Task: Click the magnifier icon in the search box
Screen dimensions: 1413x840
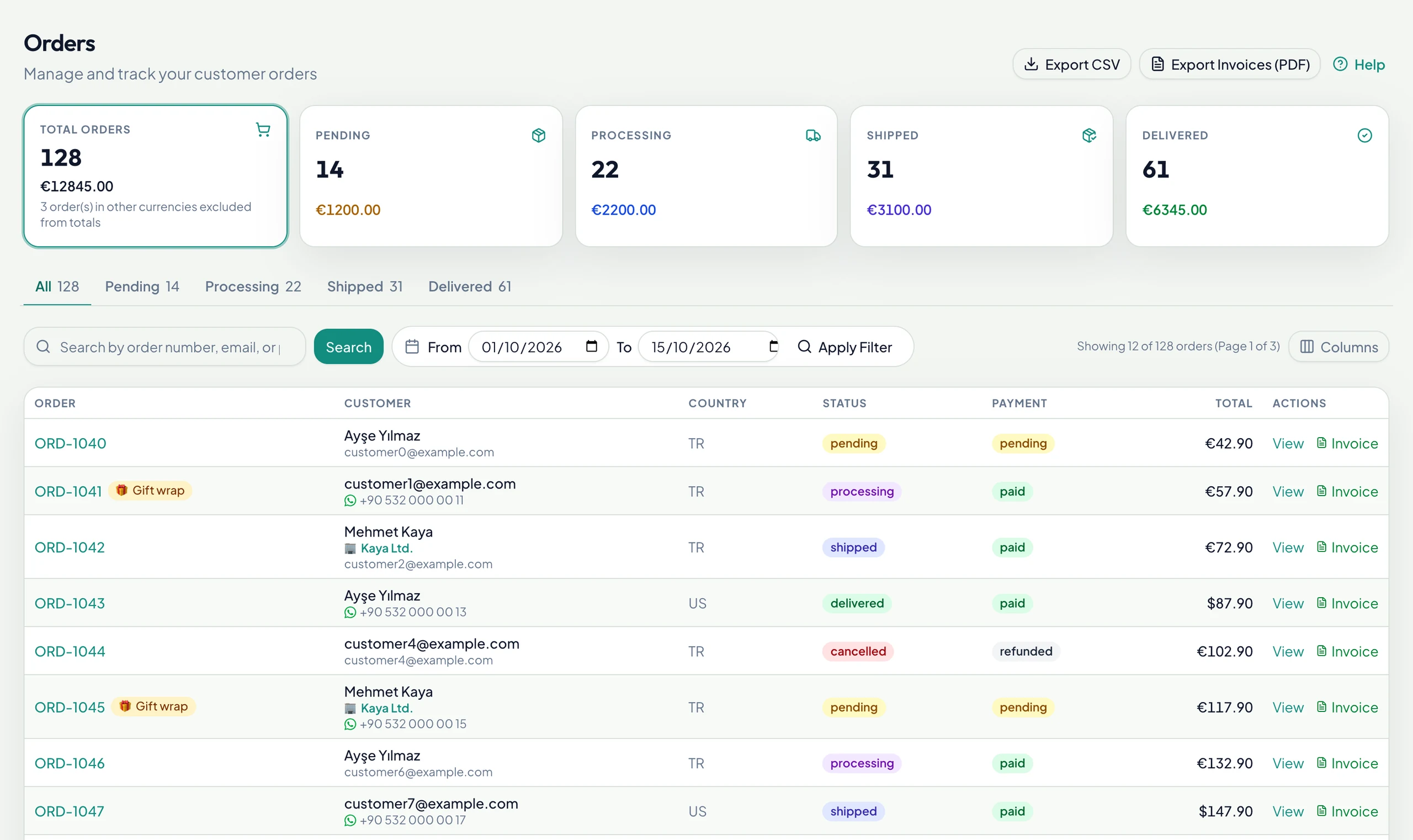Action: coord(43,347)
